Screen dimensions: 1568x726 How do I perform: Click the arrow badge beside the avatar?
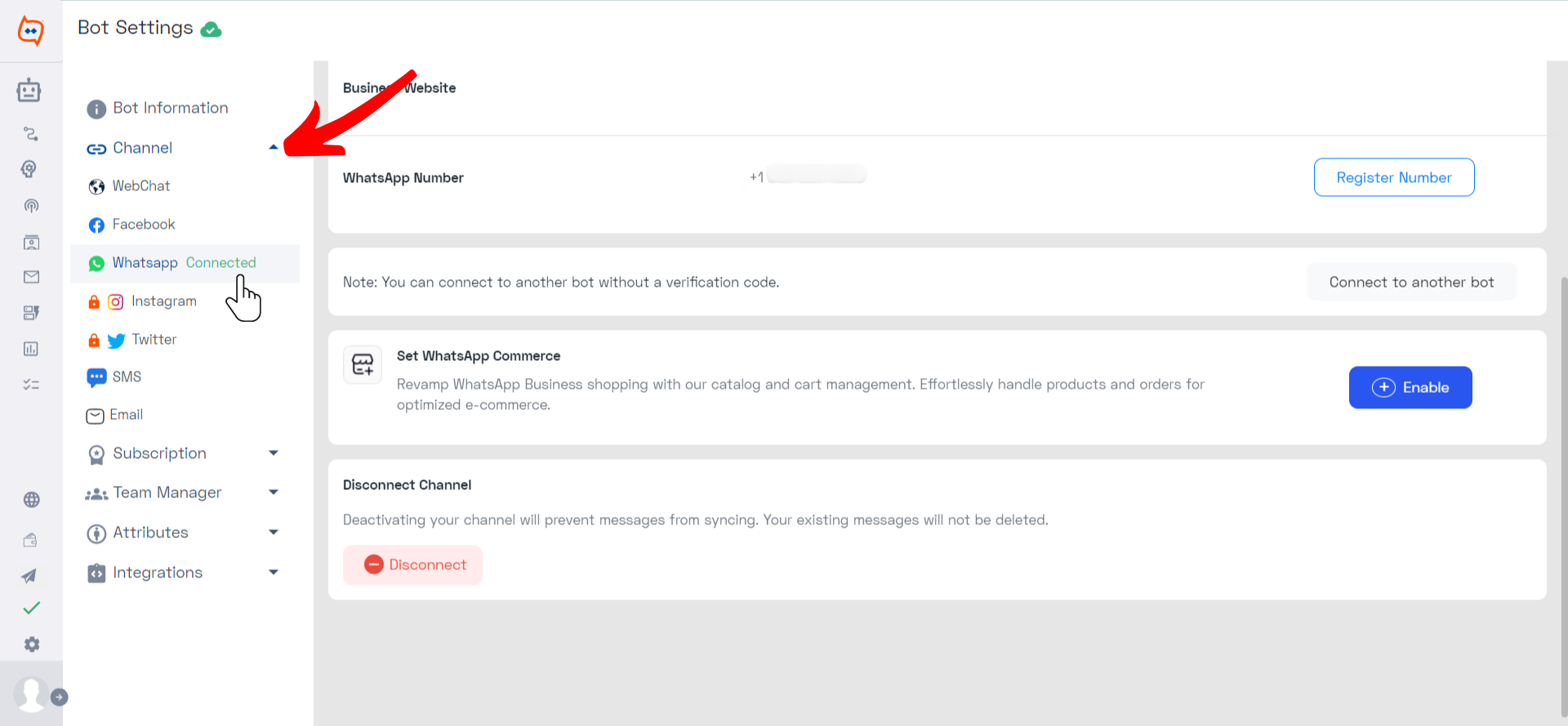[60, 697]
